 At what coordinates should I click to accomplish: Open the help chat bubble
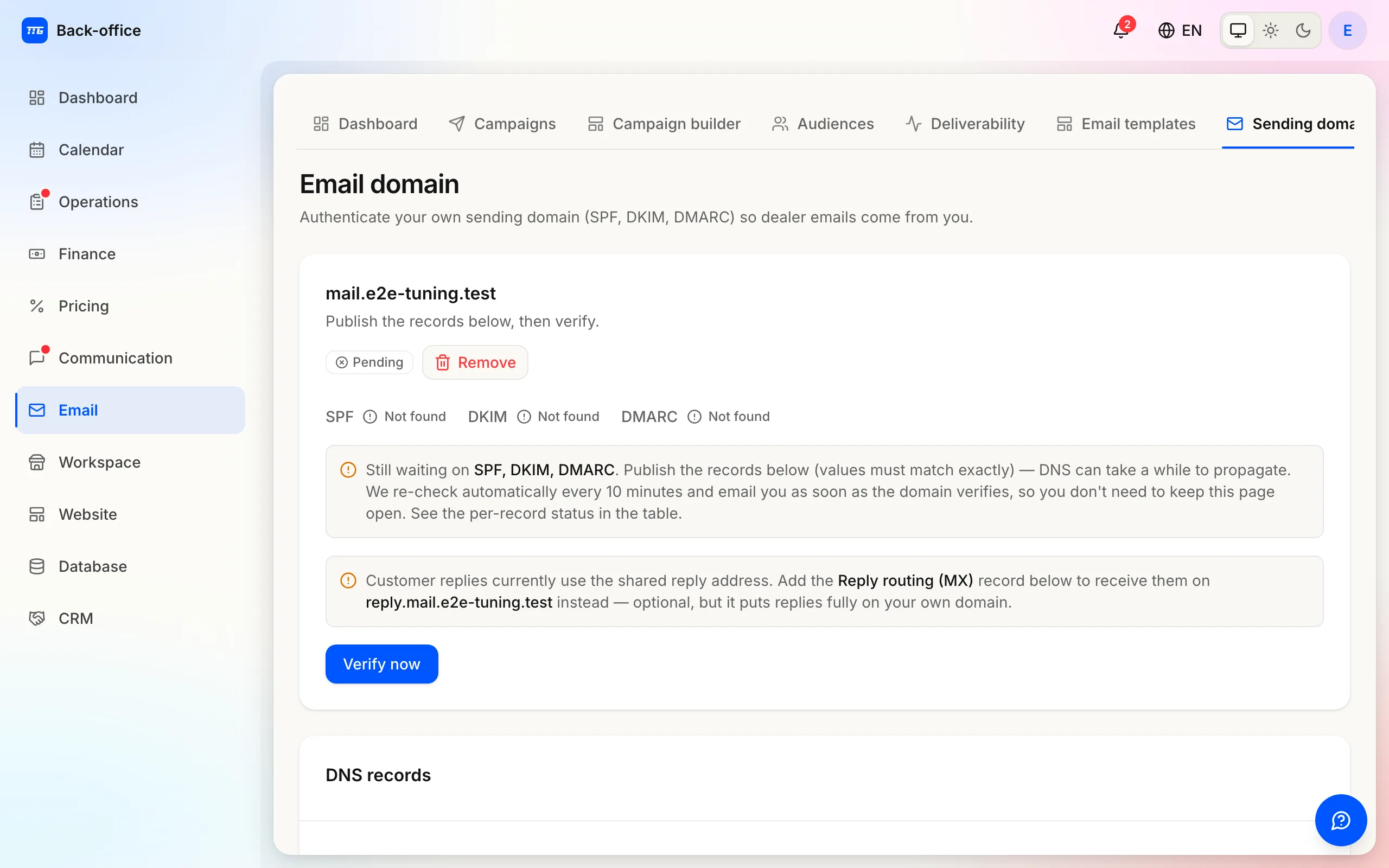(x=1341, y=820)
